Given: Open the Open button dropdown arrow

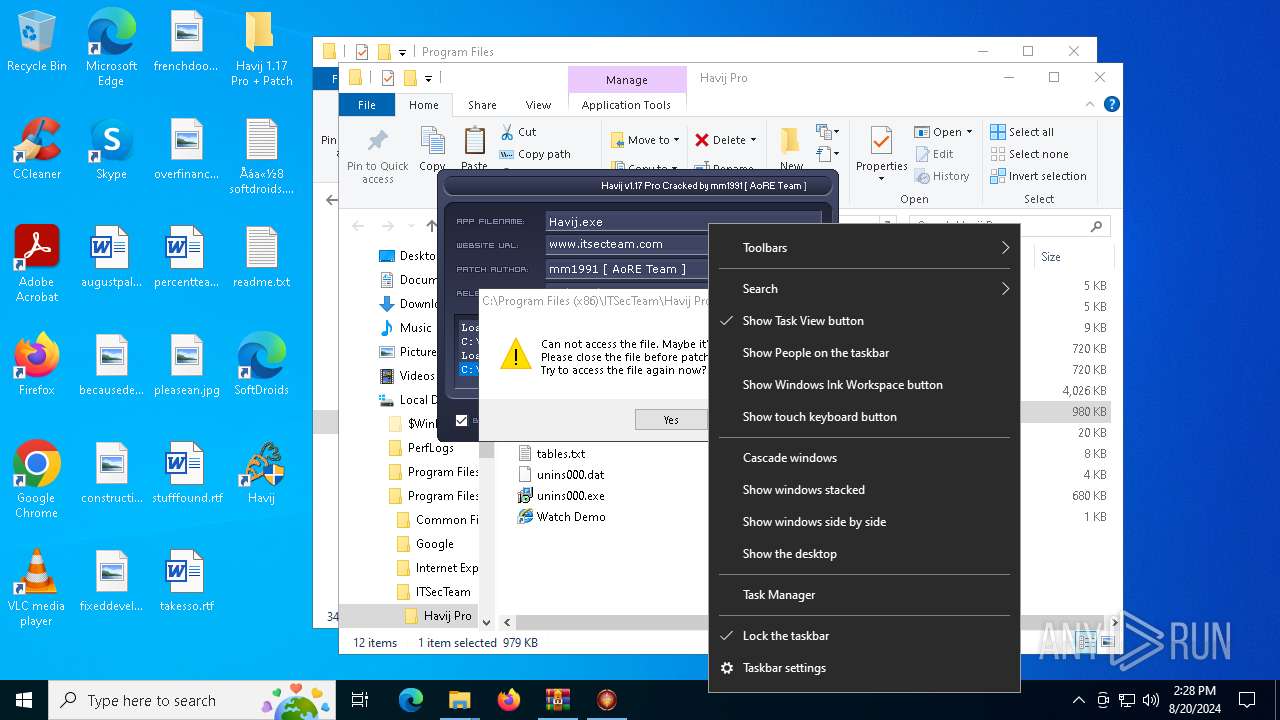Looking at the screenshot, I should click(969, 132).
